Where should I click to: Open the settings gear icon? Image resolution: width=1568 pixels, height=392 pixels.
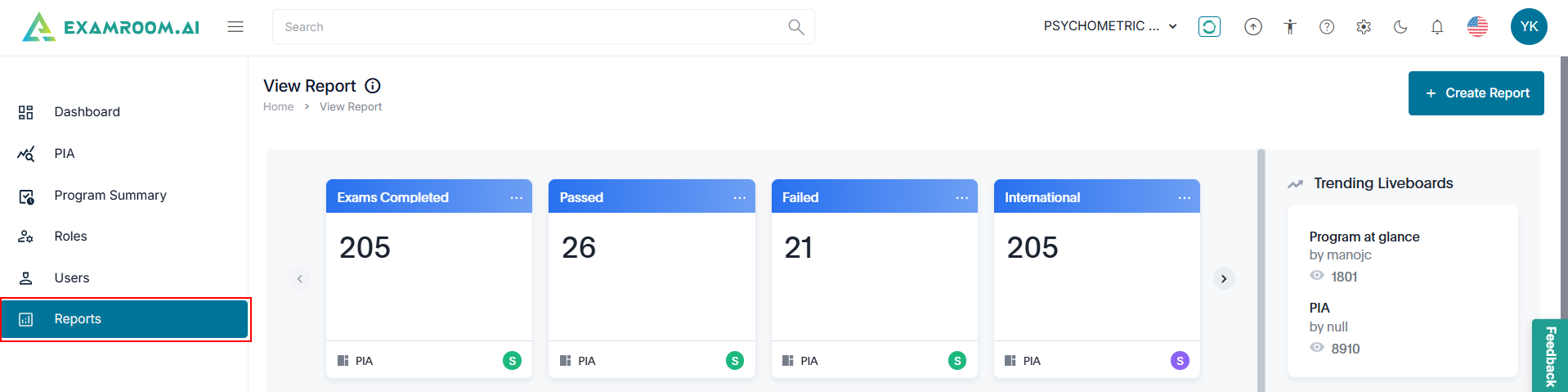[1364, 27]
